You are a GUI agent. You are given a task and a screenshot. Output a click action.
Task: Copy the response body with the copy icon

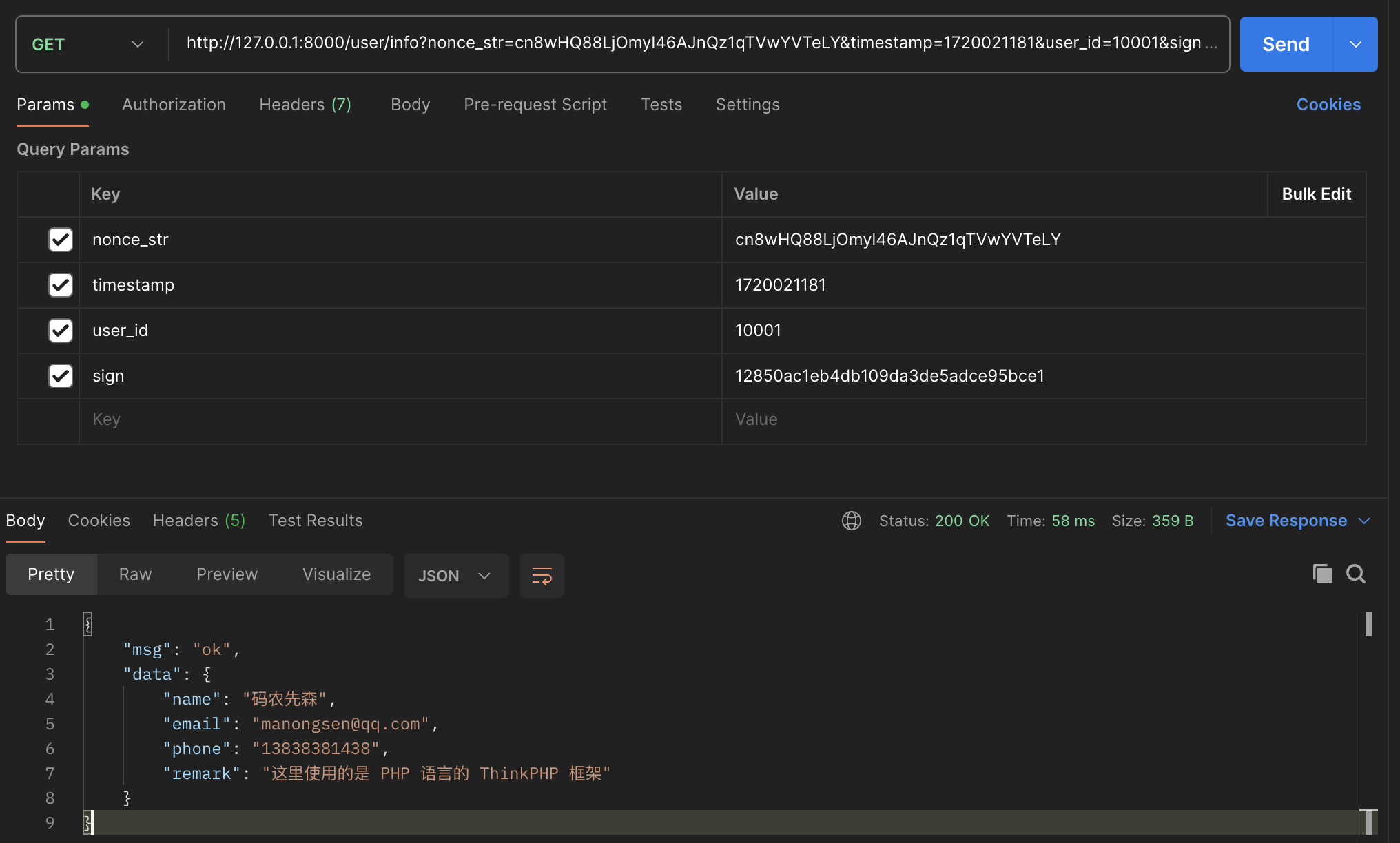1322,574
